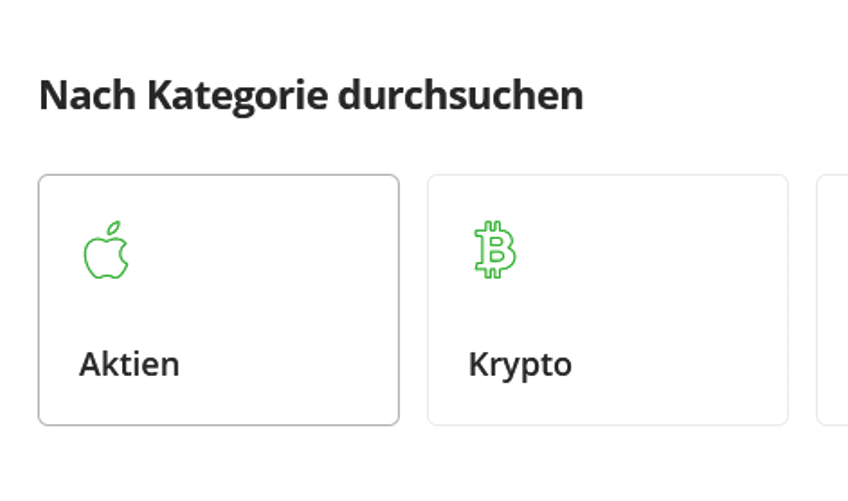848x501 pixels.
Task: Open the Aktien category card
Action: coord(218,300)
